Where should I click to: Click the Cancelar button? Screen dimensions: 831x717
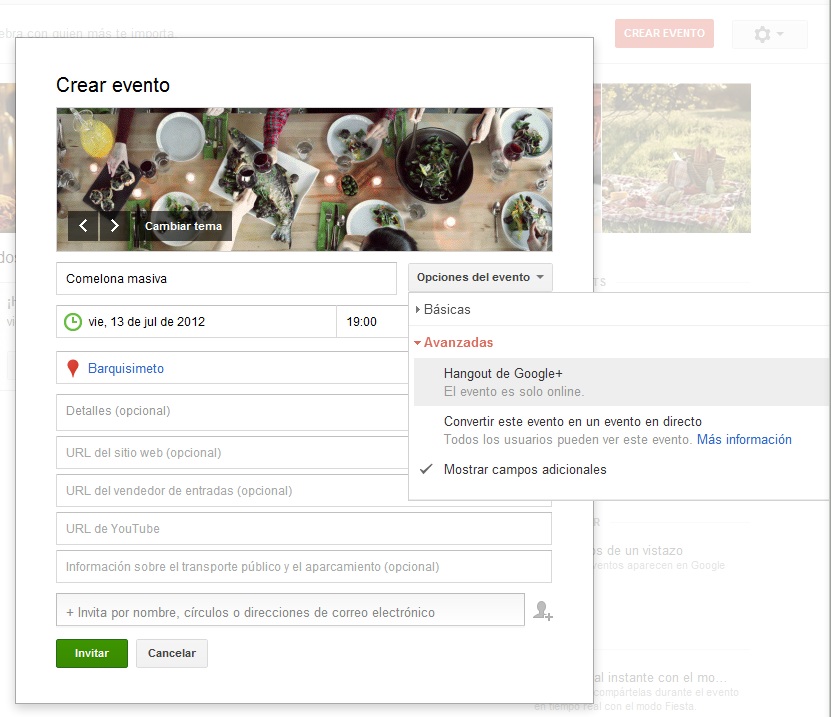point(171,653)
